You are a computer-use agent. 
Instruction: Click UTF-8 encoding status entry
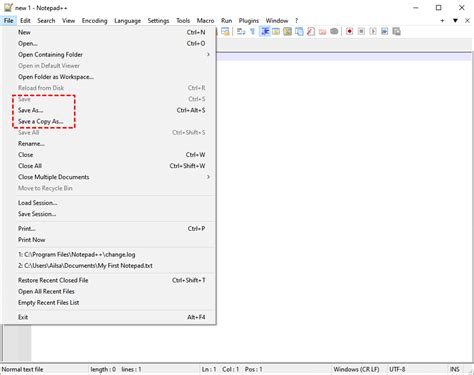(397, 369)
